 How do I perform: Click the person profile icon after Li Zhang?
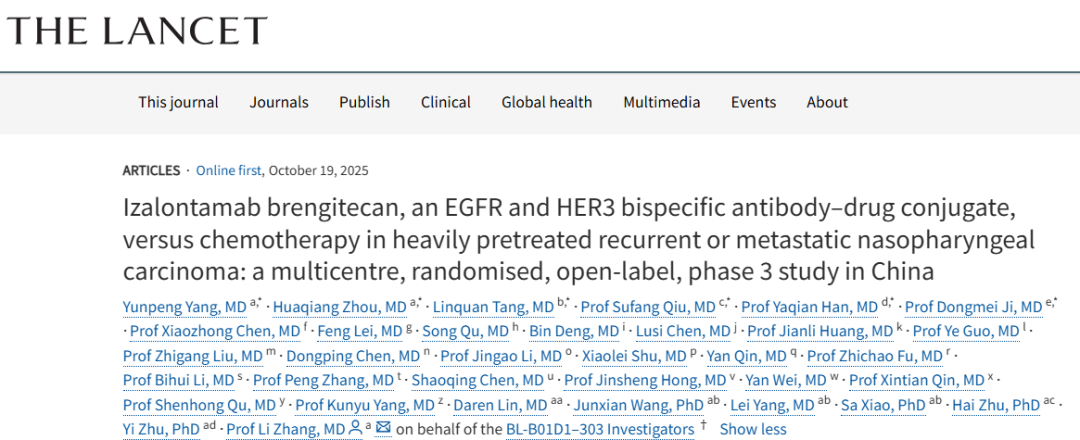(x=354, y=429)
